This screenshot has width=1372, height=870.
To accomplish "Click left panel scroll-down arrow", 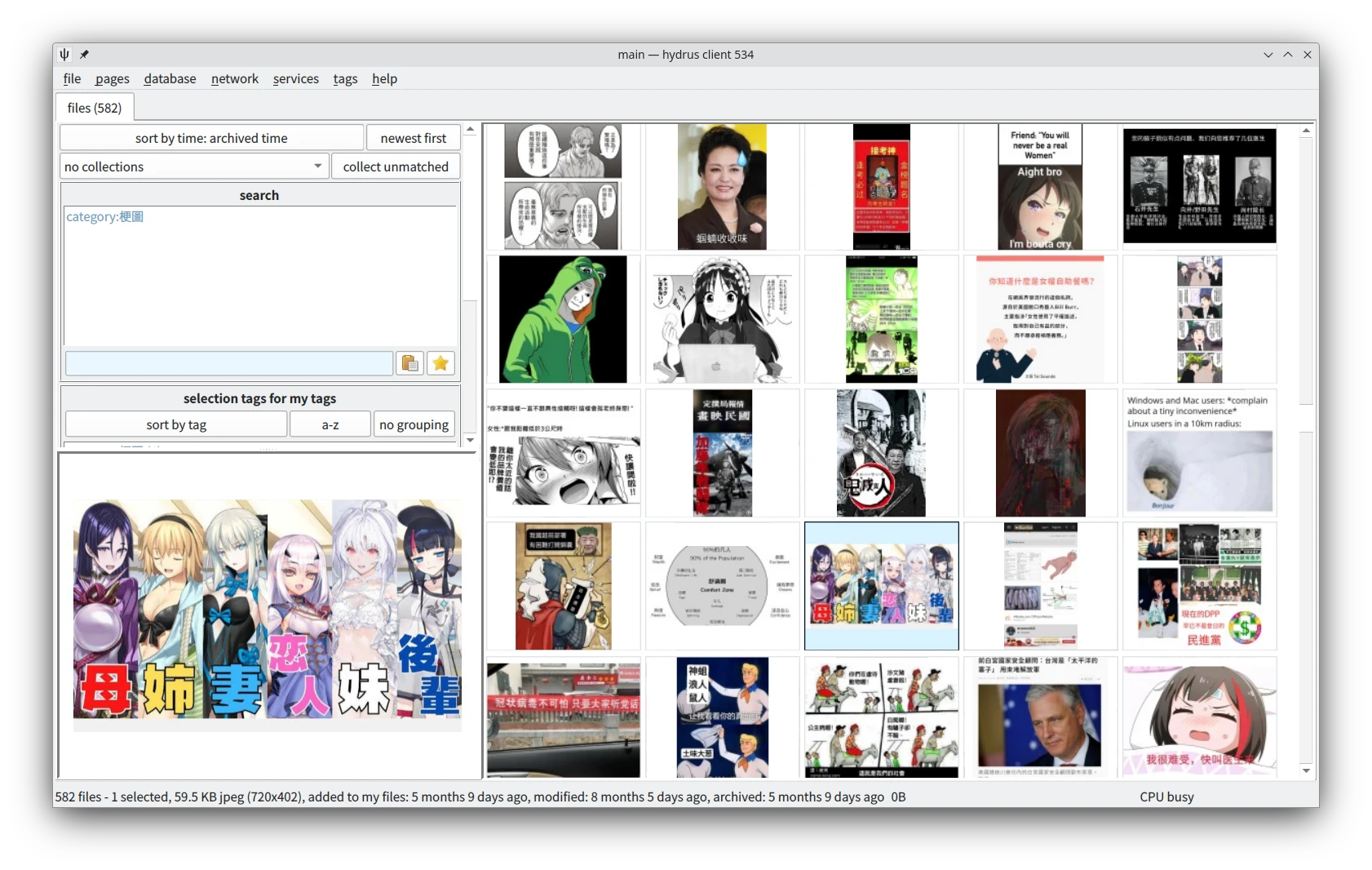I will tap(470, 440).
